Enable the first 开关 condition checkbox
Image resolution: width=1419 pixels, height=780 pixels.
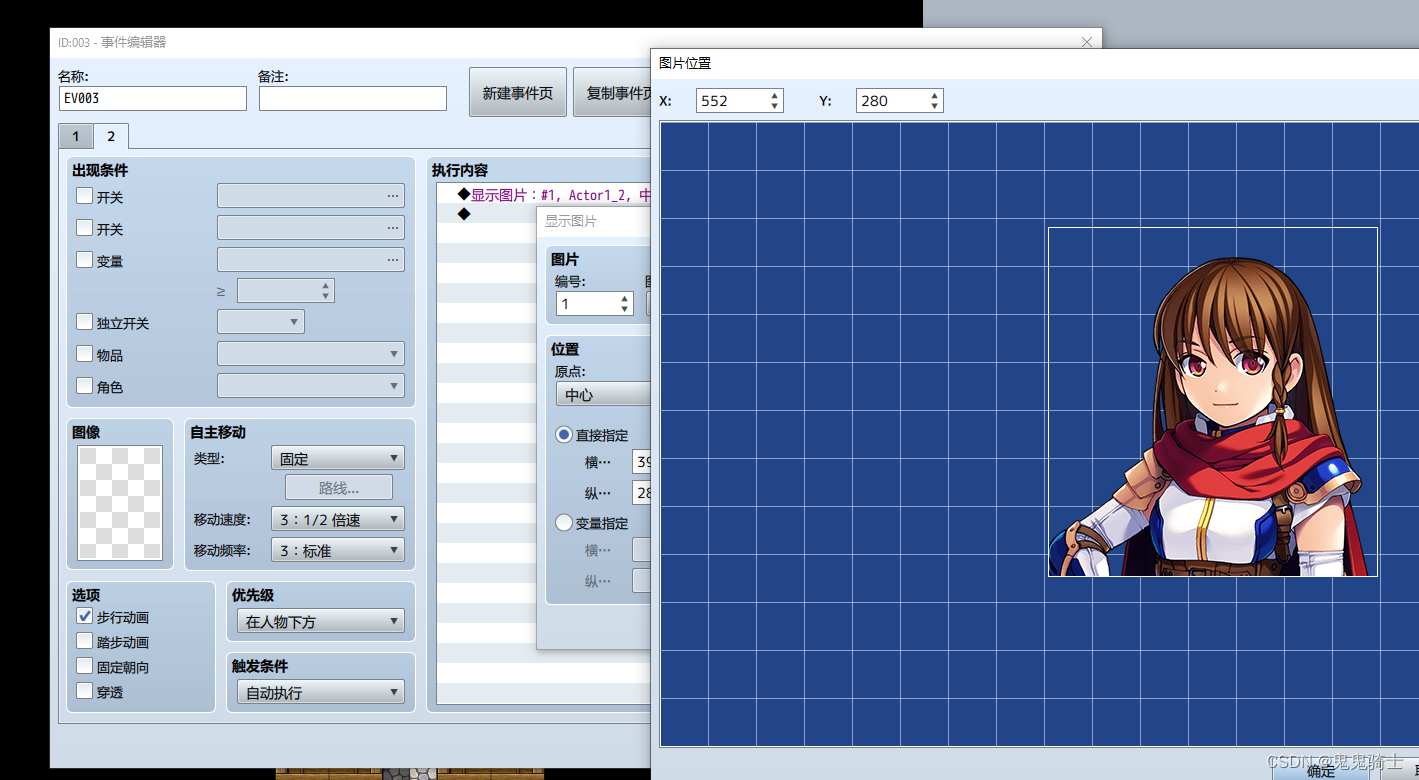pyautogui.click(x=85, y=197)
